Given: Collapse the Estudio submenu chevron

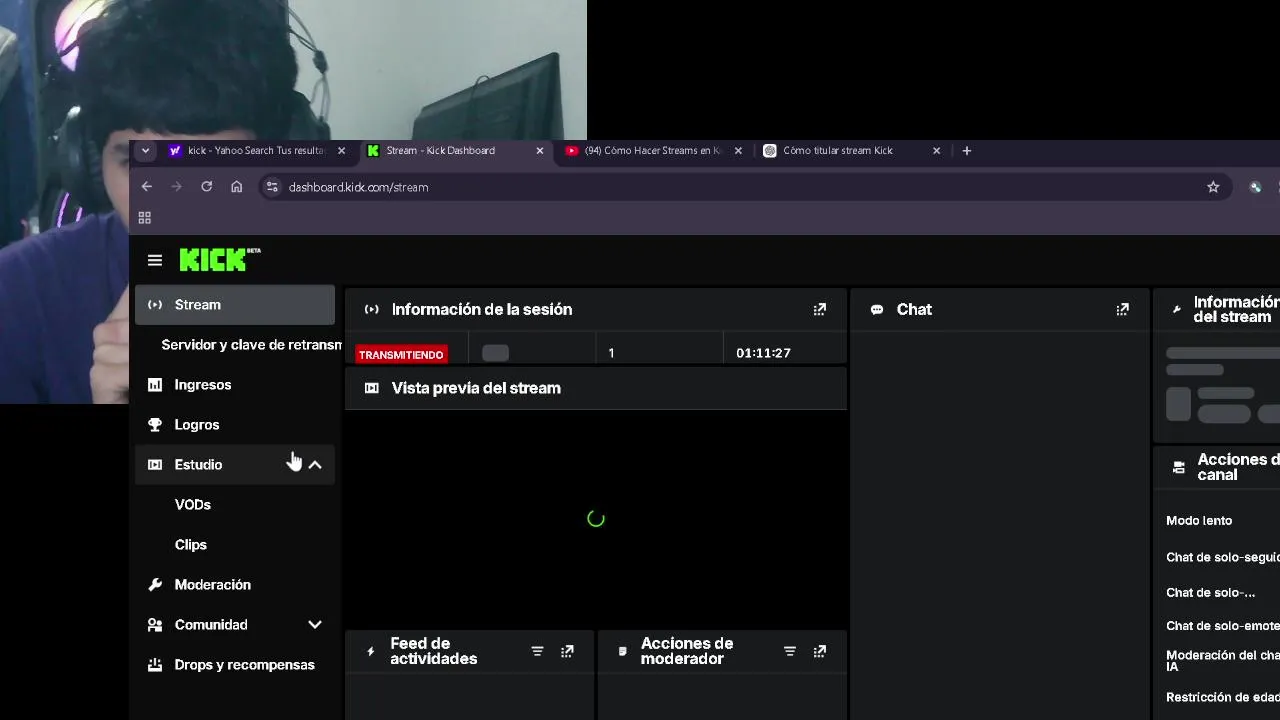Looking at the screenshot, I should (315, 465).
